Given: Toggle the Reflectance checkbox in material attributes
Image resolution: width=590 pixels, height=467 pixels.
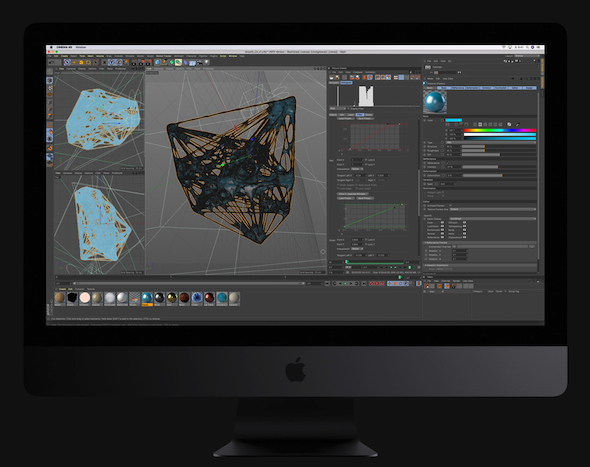Looking at the screenshot, I should click(447, 163).
